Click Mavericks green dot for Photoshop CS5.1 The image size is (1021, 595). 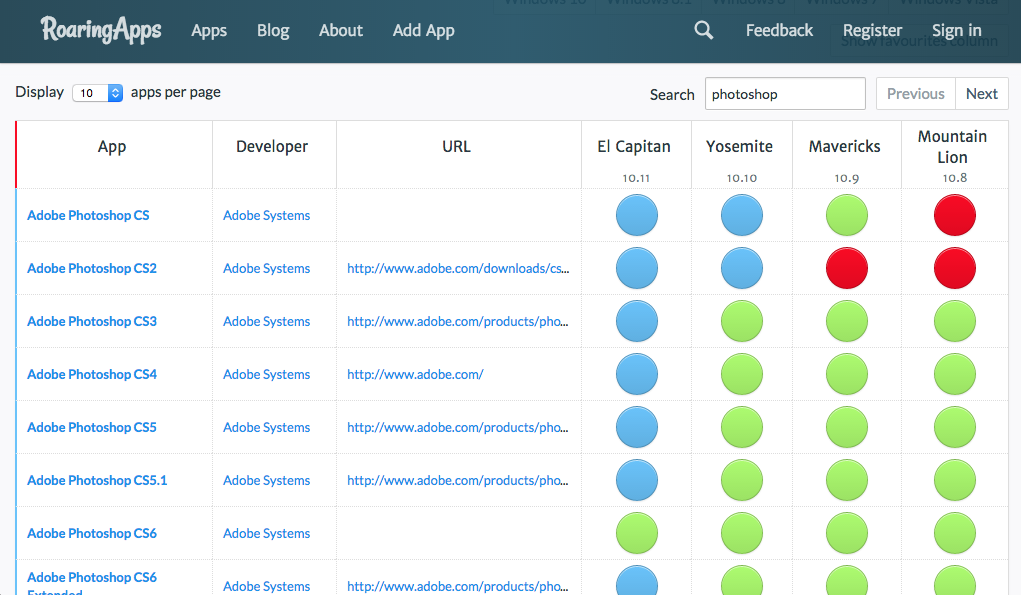[846, 480]
